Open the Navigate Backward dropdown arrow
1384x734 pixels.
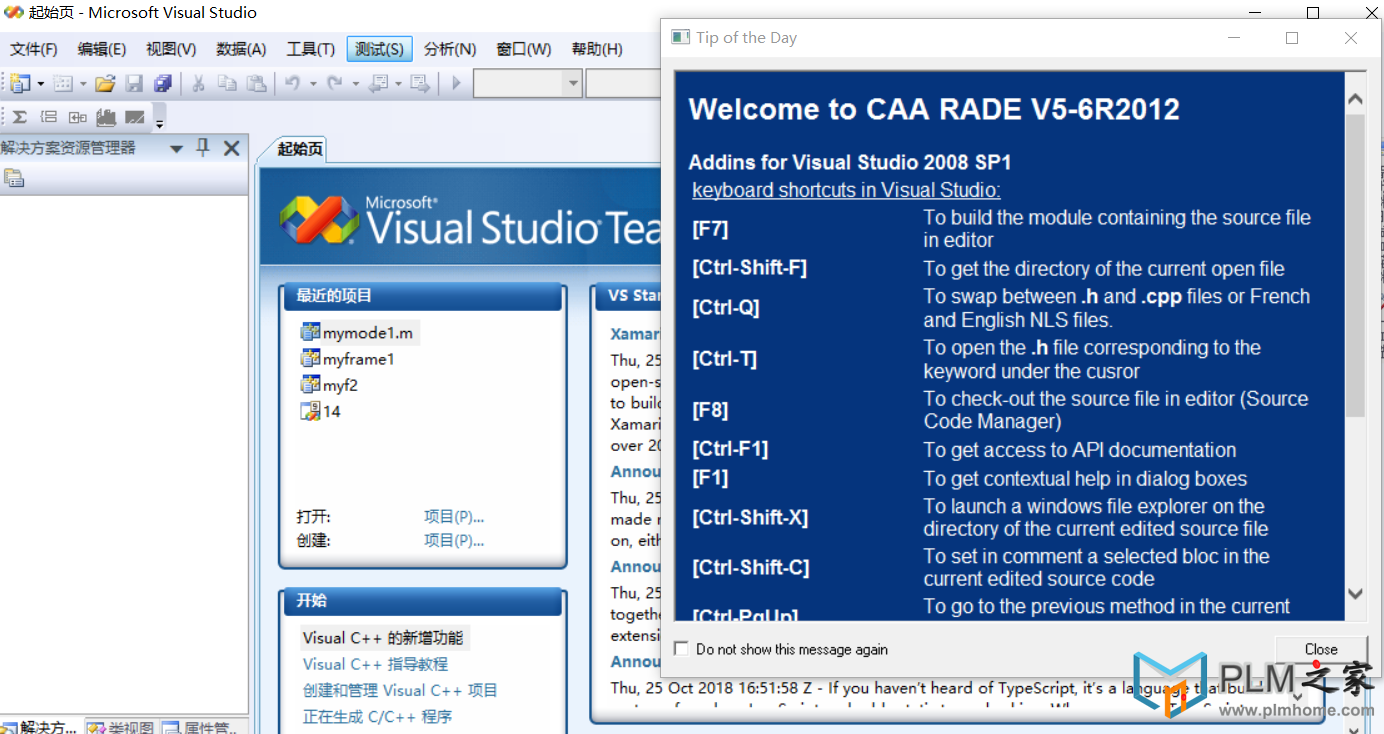[x=398, y=84]
